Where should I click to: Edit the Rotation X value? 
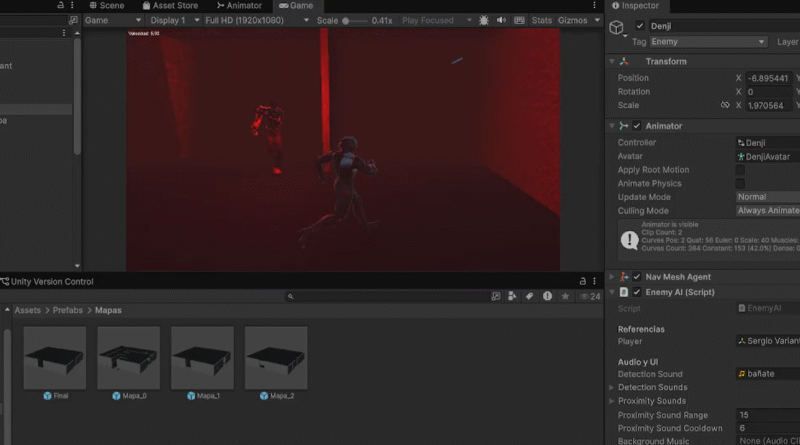pyautogui.click(x=769, y=92)
